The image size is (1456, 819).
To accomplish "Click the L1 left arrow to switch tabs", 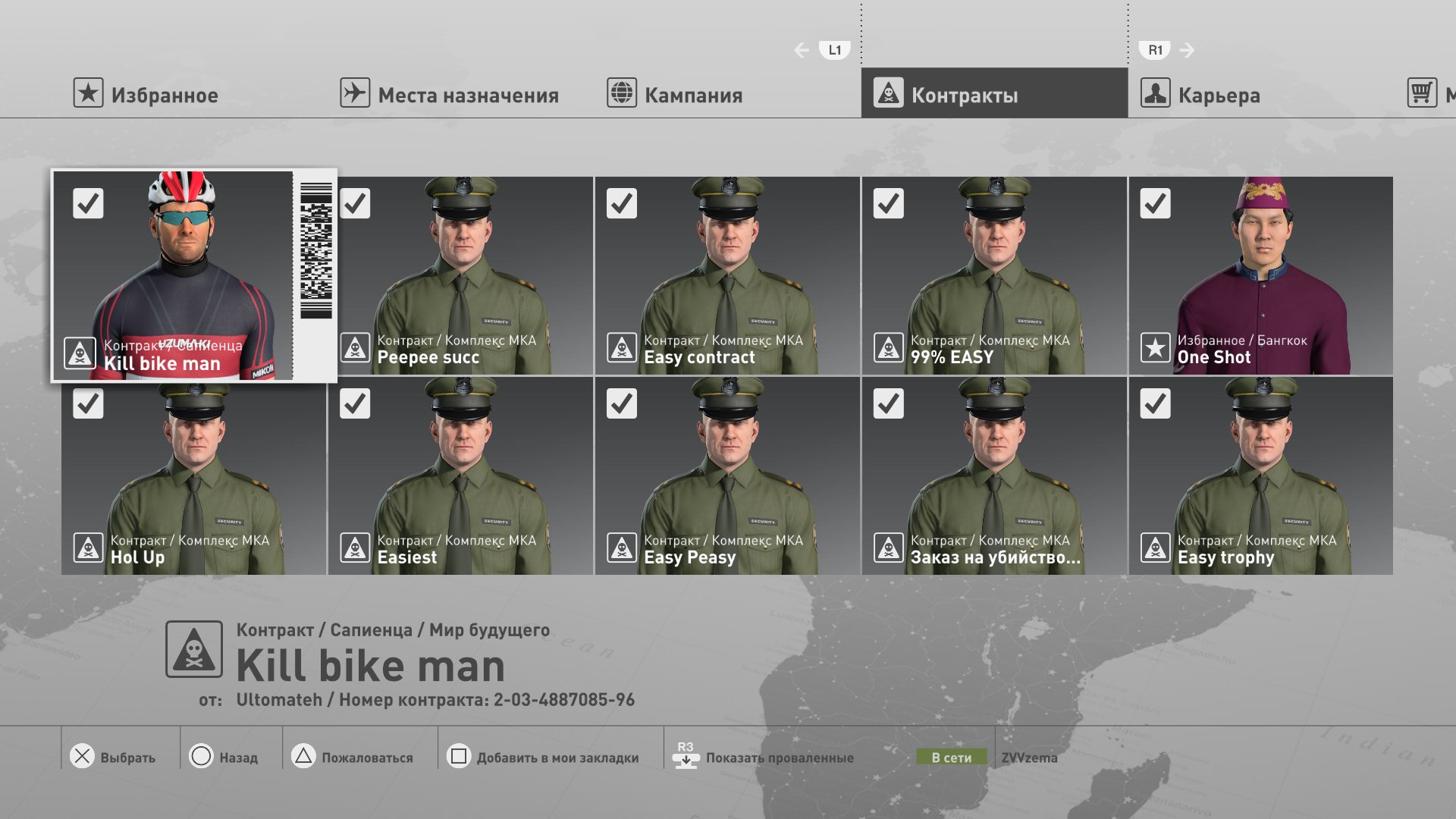I will [x=802, y=50].
